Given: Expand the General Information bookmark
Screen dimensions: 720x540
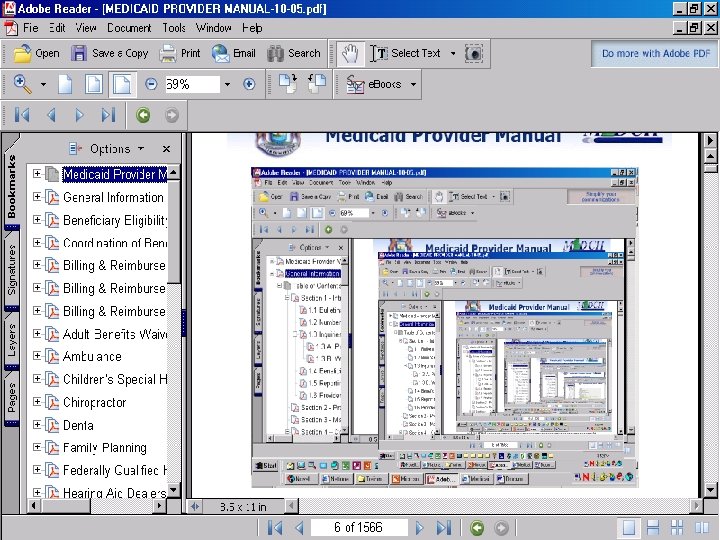Looking at the screenshot, I should pos(37,197).
